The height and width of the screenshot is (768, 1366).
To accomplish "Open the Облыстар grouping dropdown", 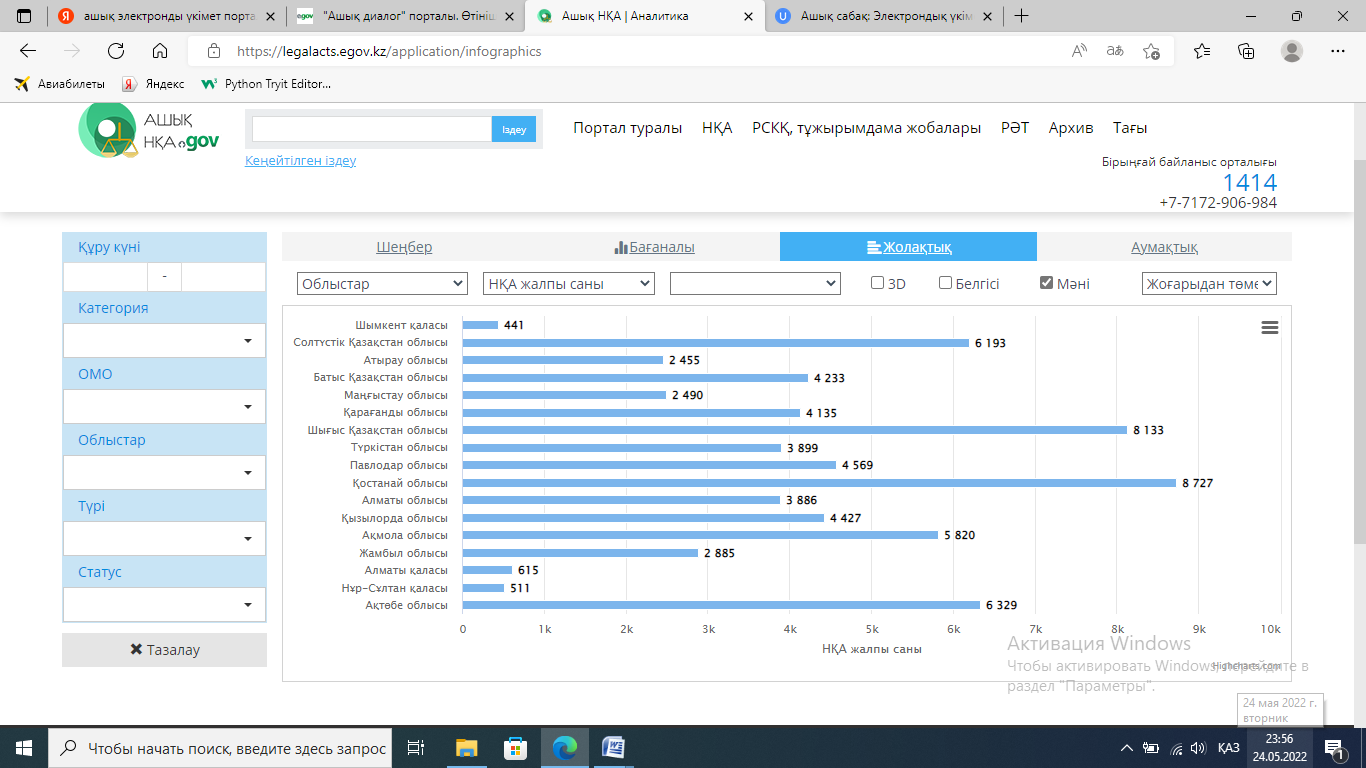I will 382,284.
